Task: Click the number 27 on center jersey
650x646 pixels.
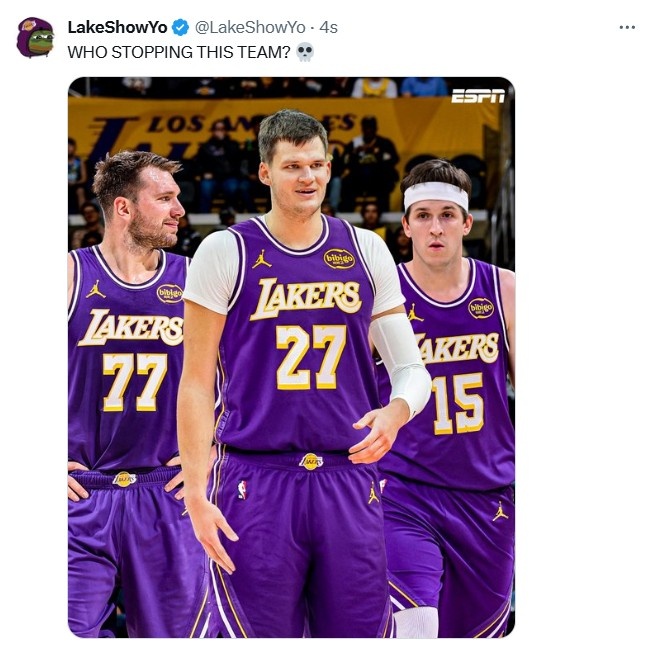Action: pyautogui.click(x=311, y=357)
